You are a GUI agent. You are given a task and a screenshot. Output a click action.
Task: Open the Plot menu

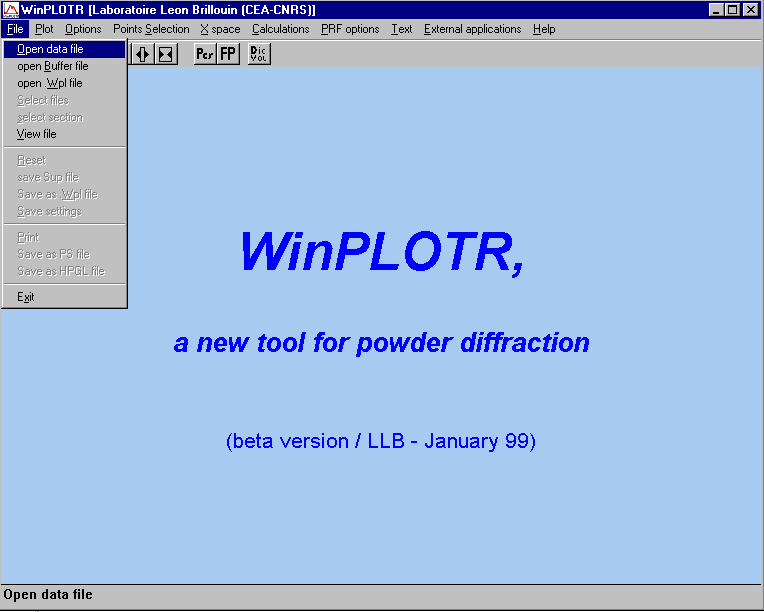click(x=44, y=29)
